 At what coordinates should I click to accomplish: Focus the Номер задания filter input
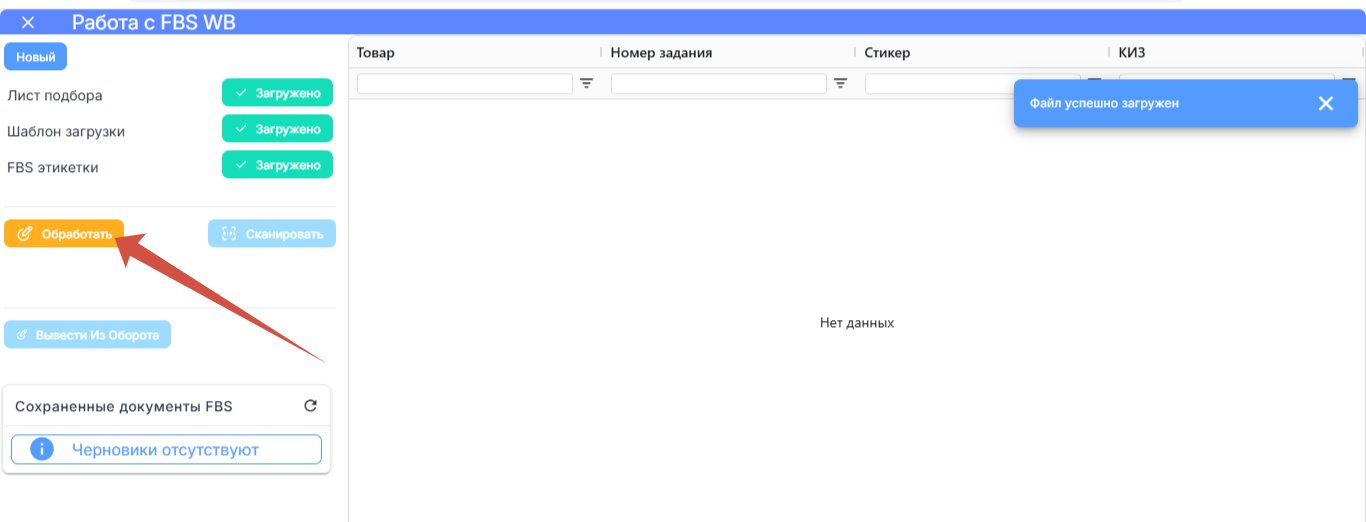point(719,84)
